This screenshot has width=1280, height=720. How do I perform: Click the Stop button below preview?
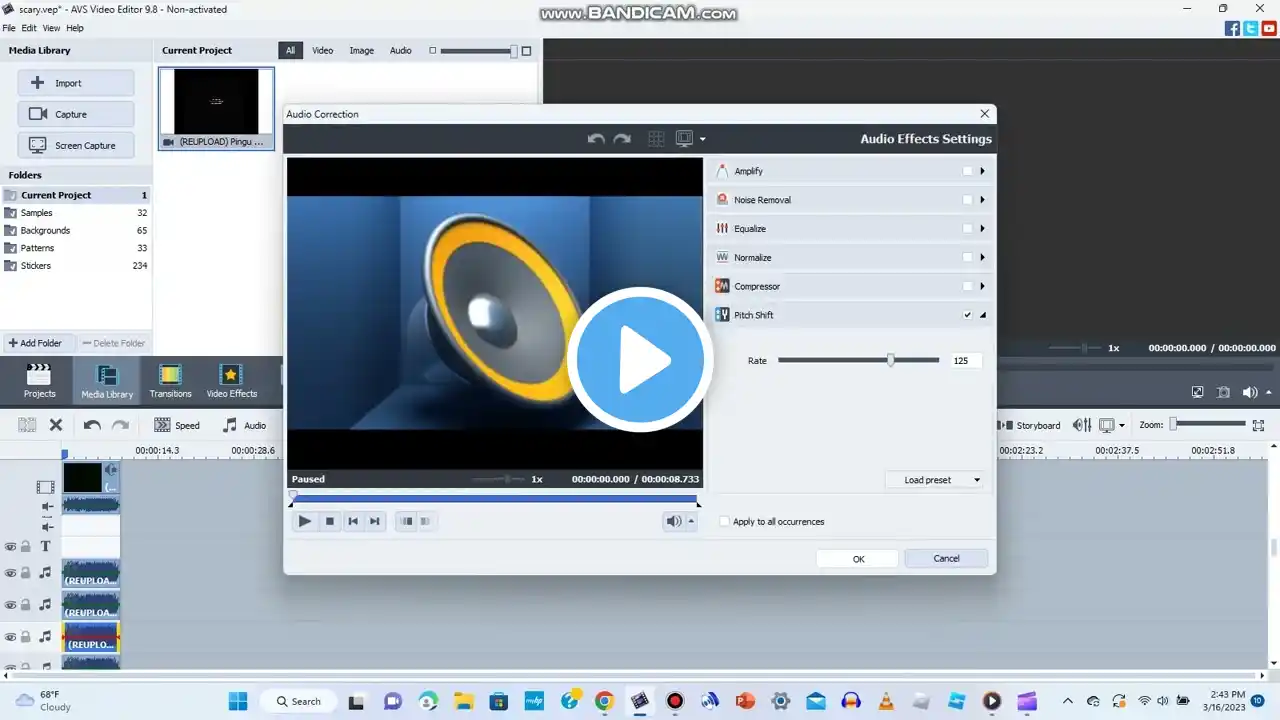(x=329, y=521)
